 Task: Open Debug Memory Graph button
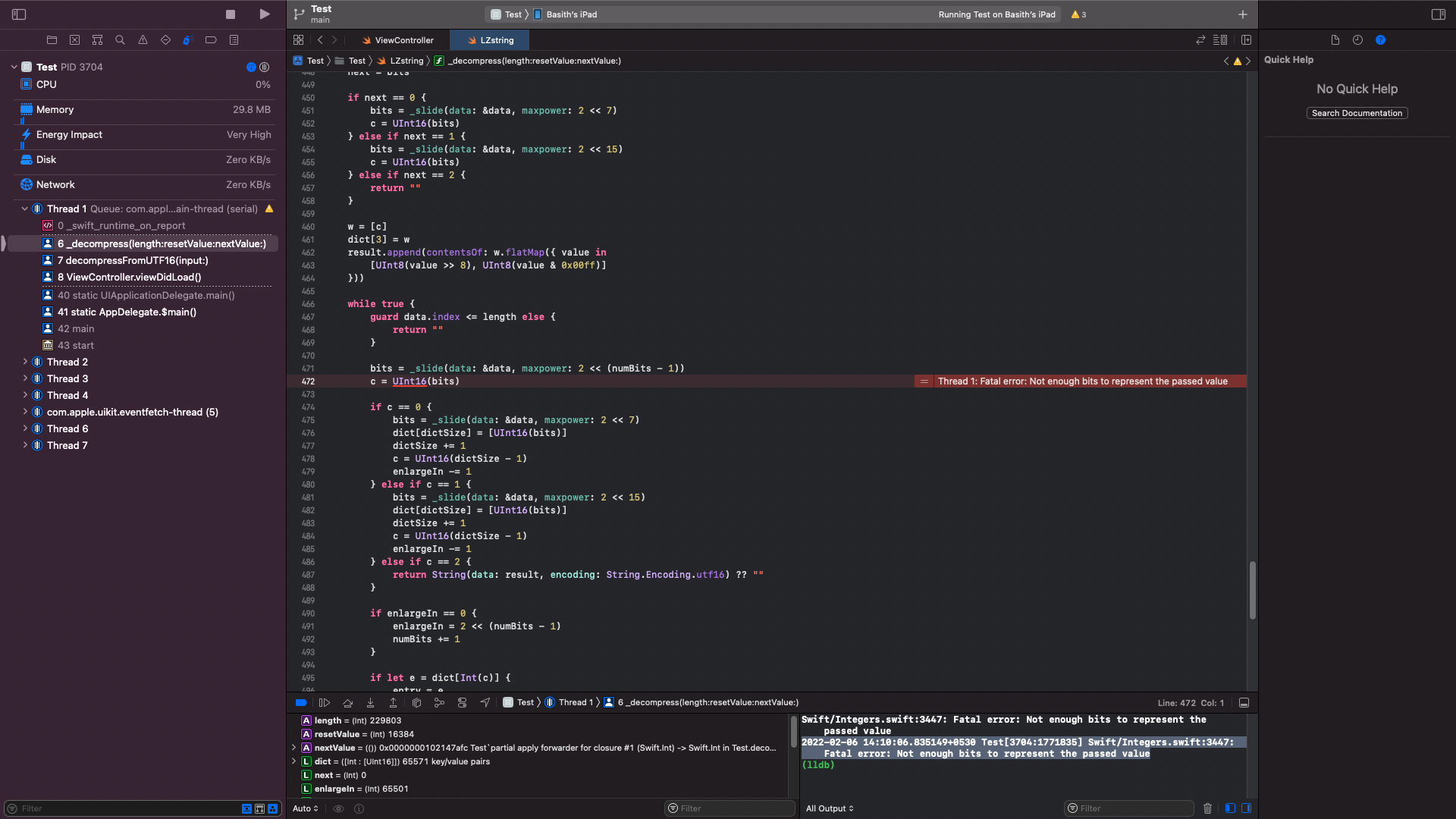pos(439,703)
